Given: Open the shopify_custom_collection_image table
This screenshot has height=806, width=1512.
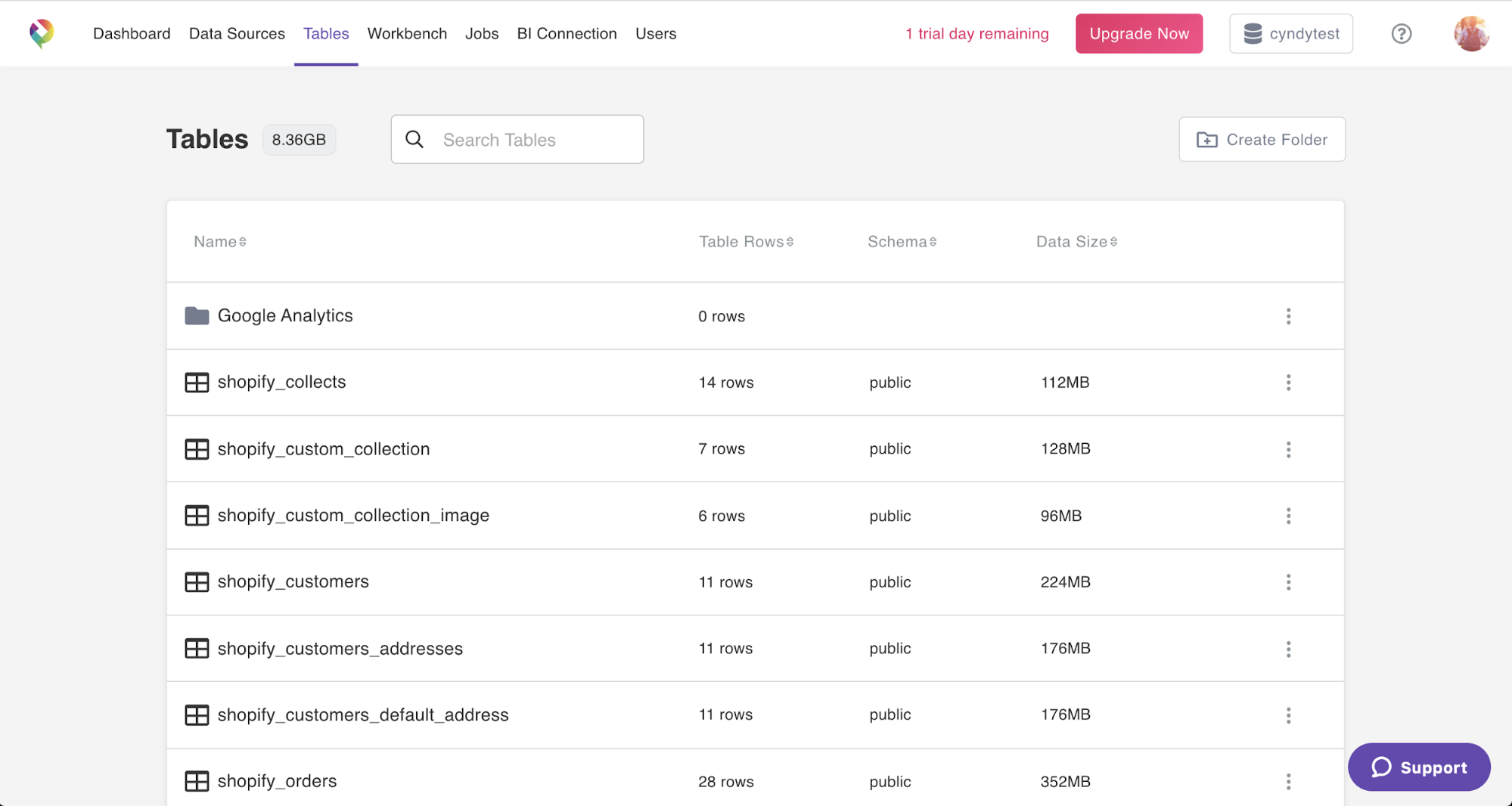Looking at the screenshot, I should (353, 515).
